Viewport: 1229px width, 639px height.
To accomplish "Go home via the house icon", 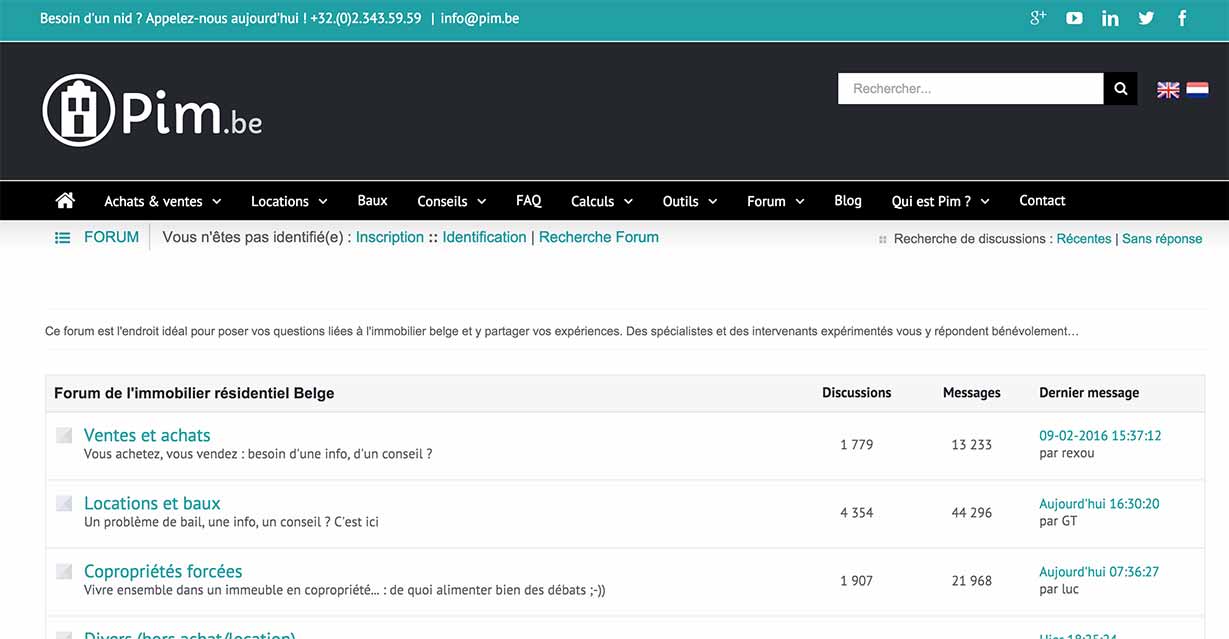I will pyautogui.click(x=65, y=201).
